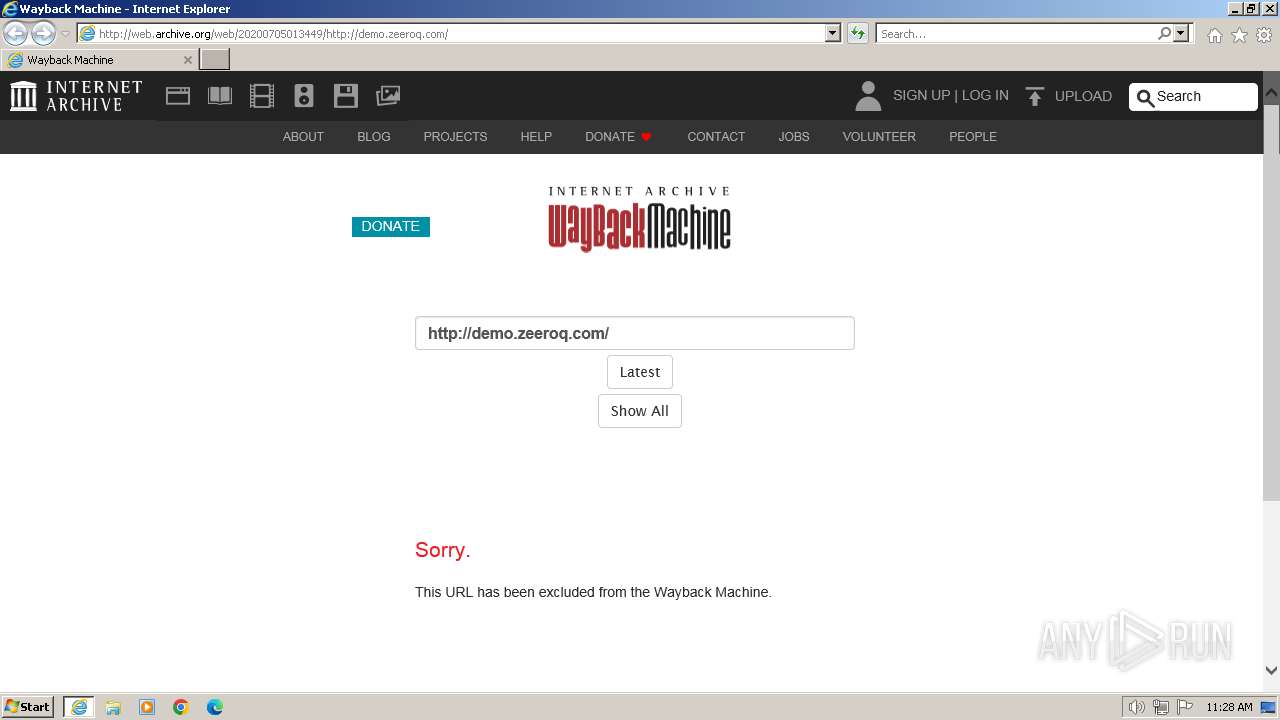
Task: Click the user avatar icon
Action: [x=868, y=96]
